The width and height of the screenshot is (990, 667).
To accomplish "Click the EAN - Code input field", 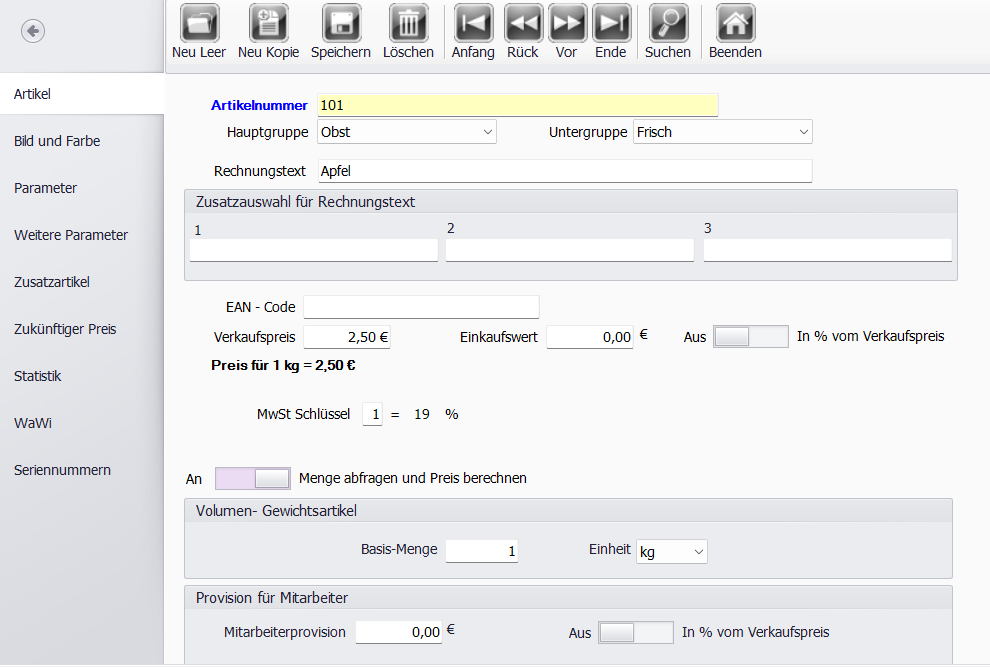I will click(x=421, y=307).
